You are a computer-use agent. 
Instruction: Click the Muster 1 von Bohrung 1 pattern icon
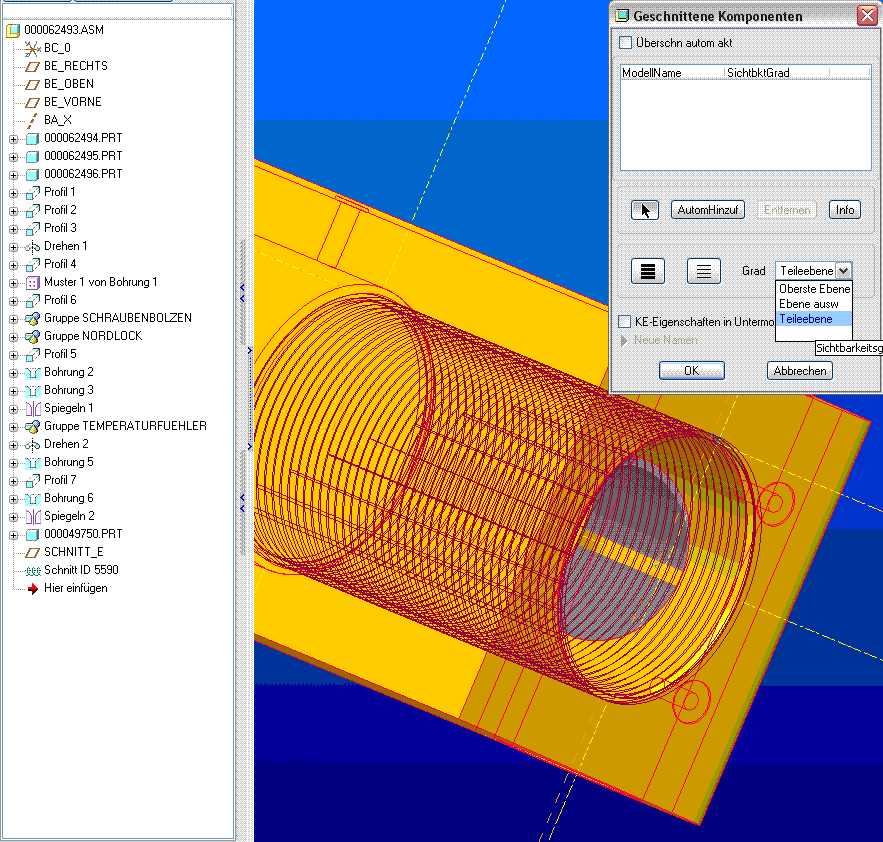32,282
